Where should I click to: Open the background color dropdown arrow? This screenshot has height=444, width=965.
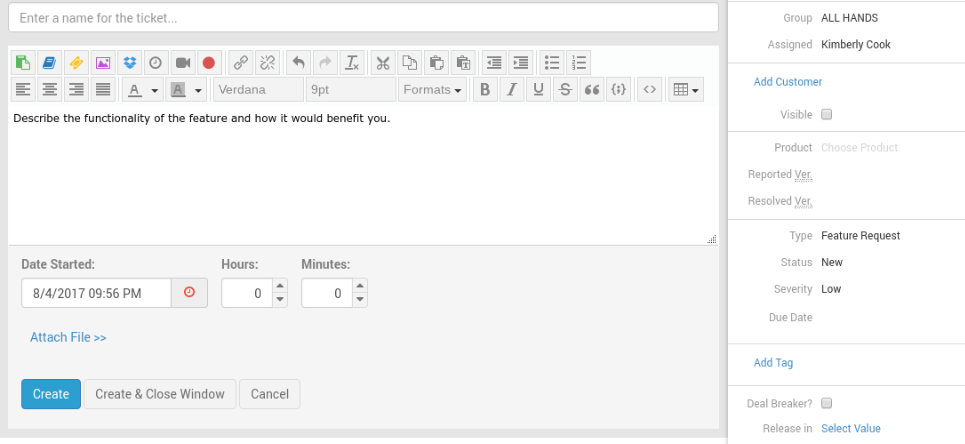point(198,91)
